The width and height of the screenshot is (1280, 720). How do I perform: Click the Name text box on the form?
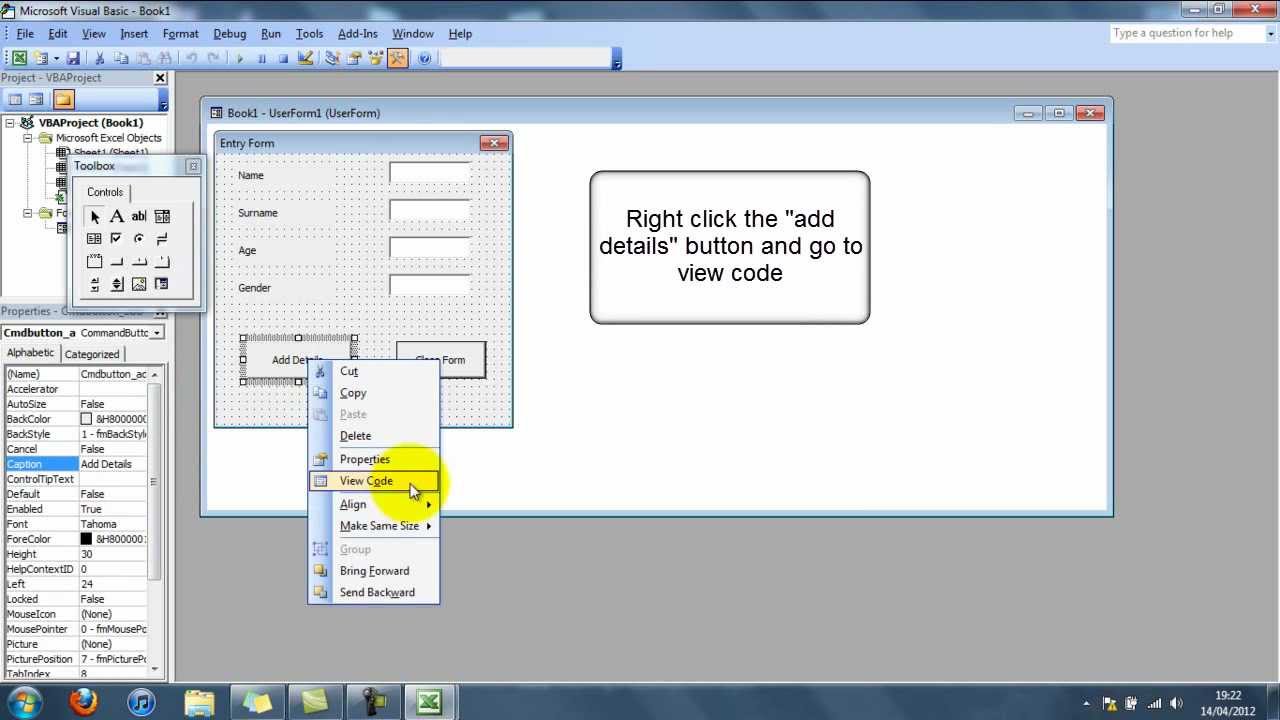point(430,173)
